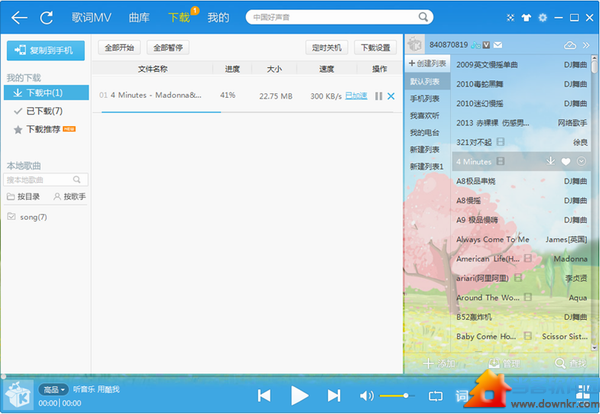The height and width of the screenshot is (414, 600).
Task: Click MV icon beside Baby Come Ho...
Action: [x=528, y=336]
